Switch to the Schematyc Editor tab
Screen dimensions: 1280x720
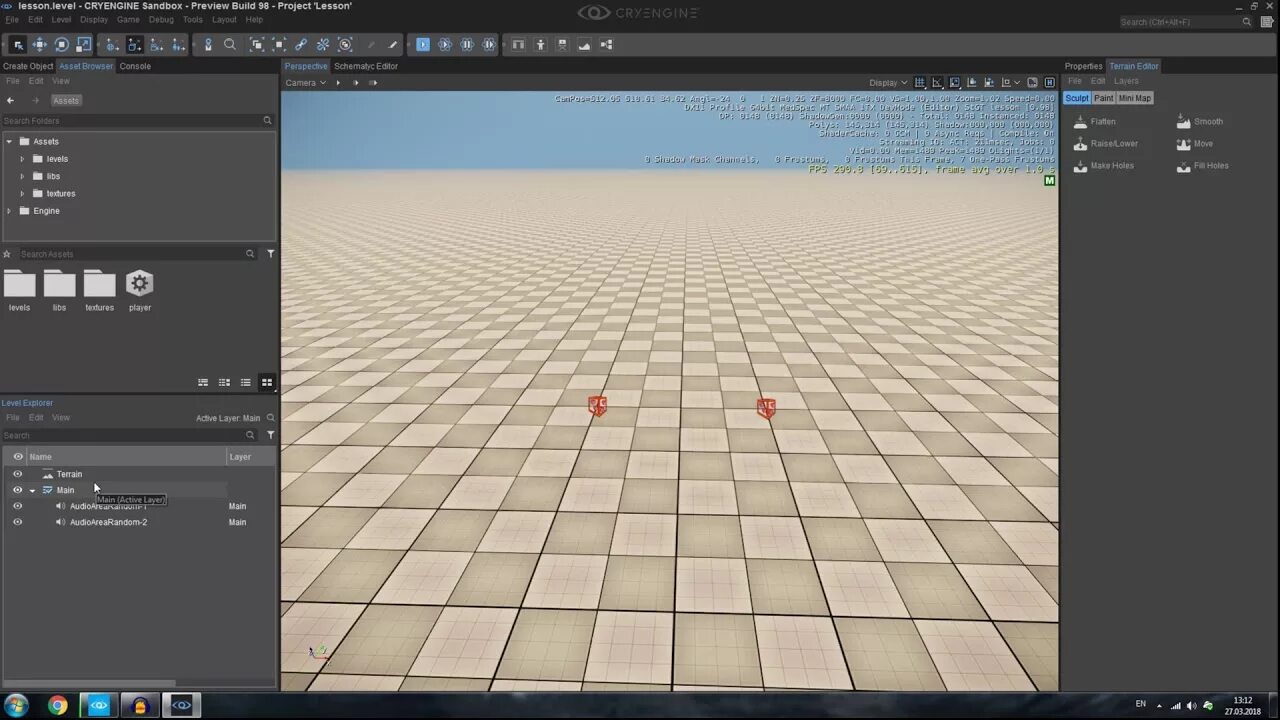coord(366,66)
